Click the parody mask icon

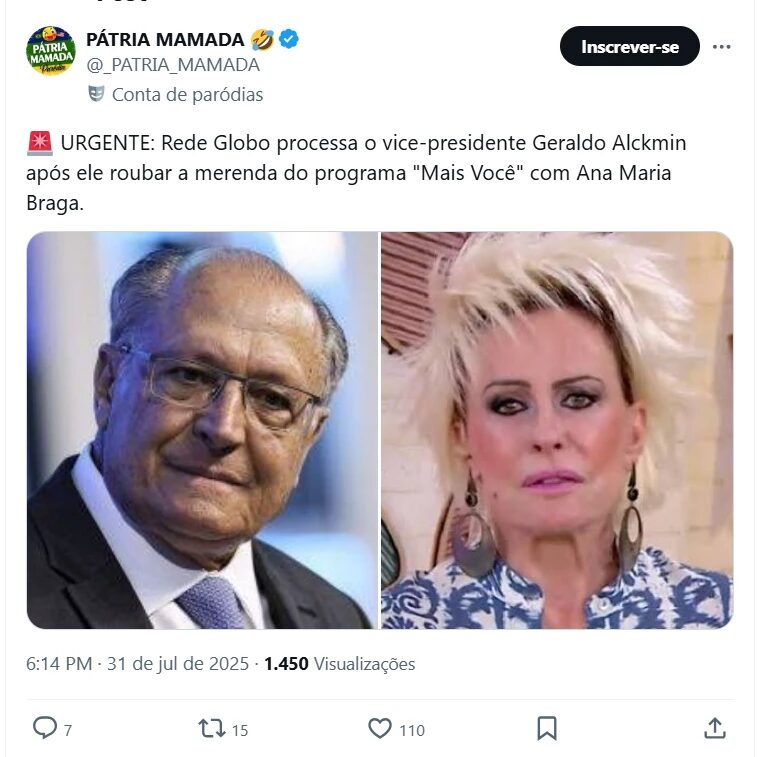tap(96, 94)
